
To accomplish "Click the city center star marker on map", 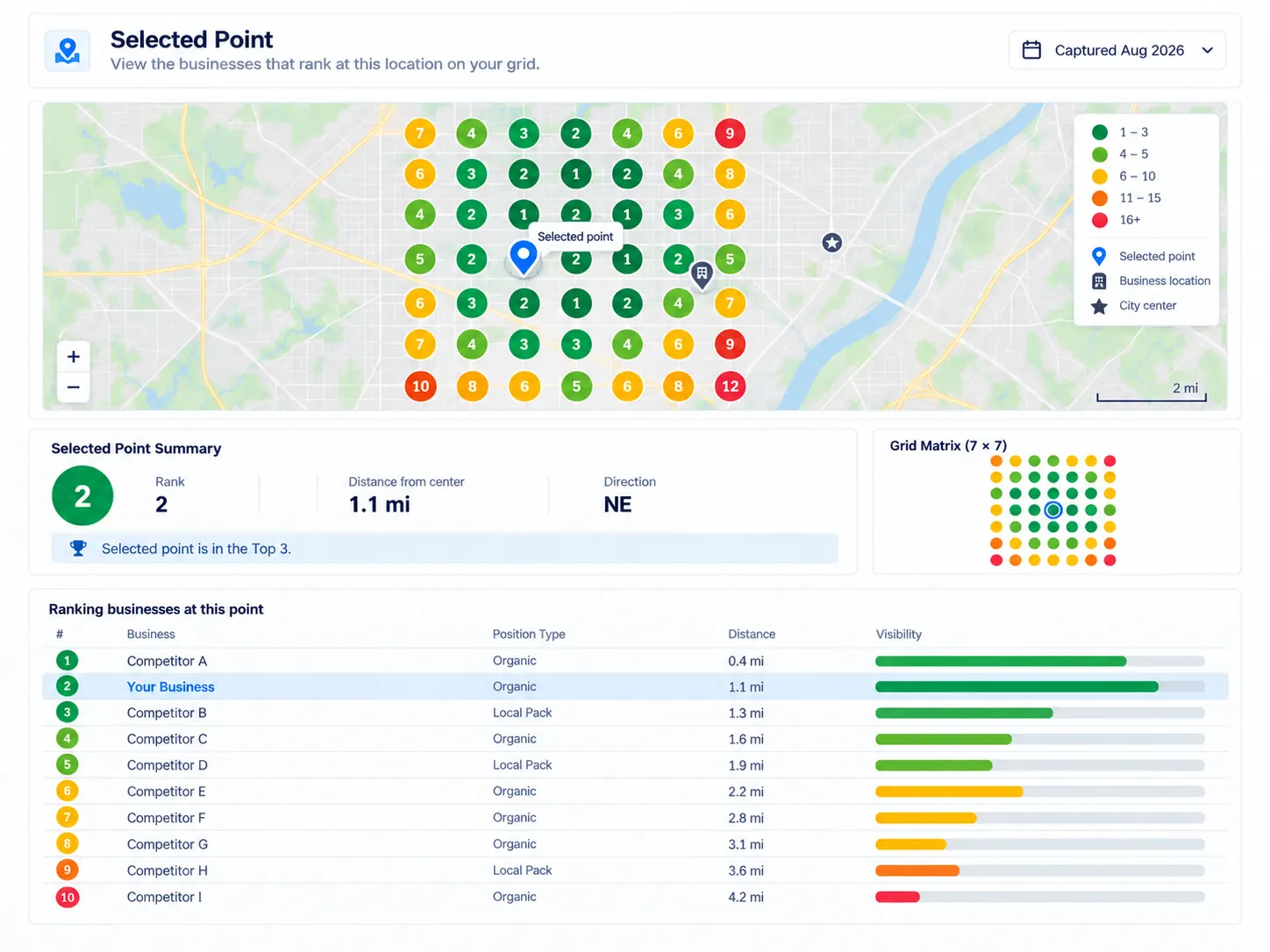I will coord(832,243).
